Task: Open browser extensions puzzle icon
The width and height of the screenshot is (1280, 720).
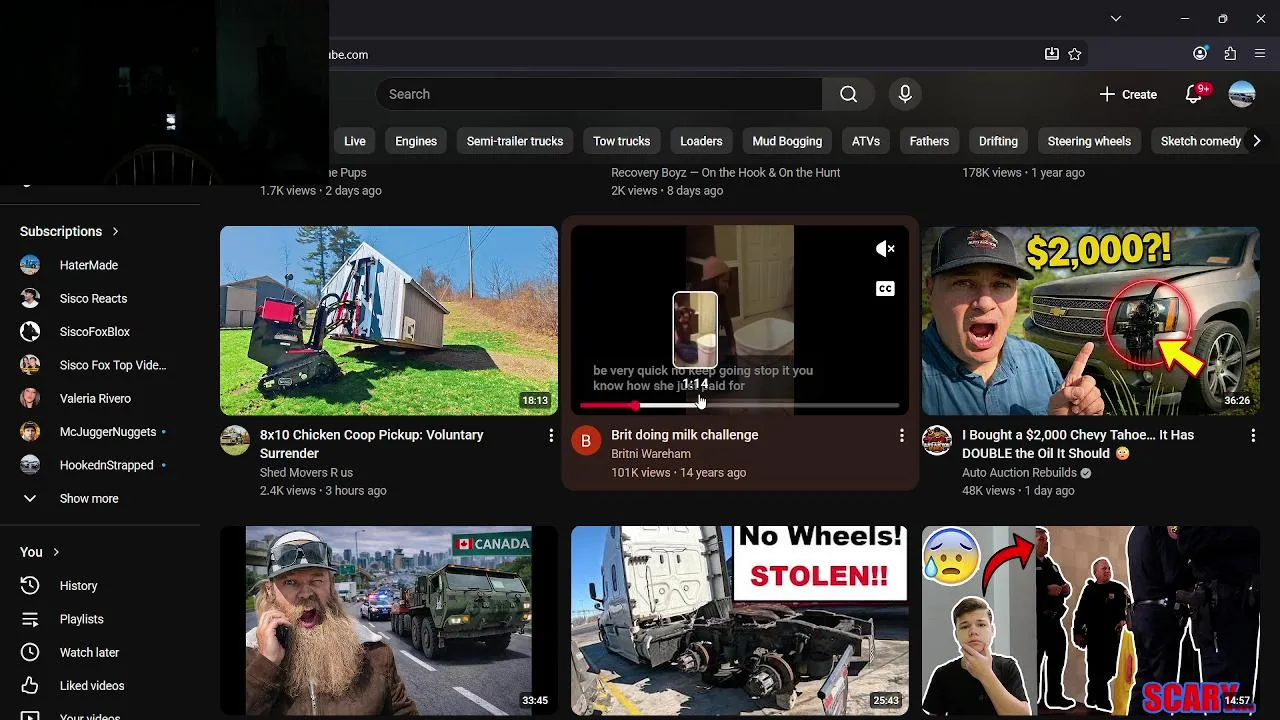Action: click(1230, 54)
